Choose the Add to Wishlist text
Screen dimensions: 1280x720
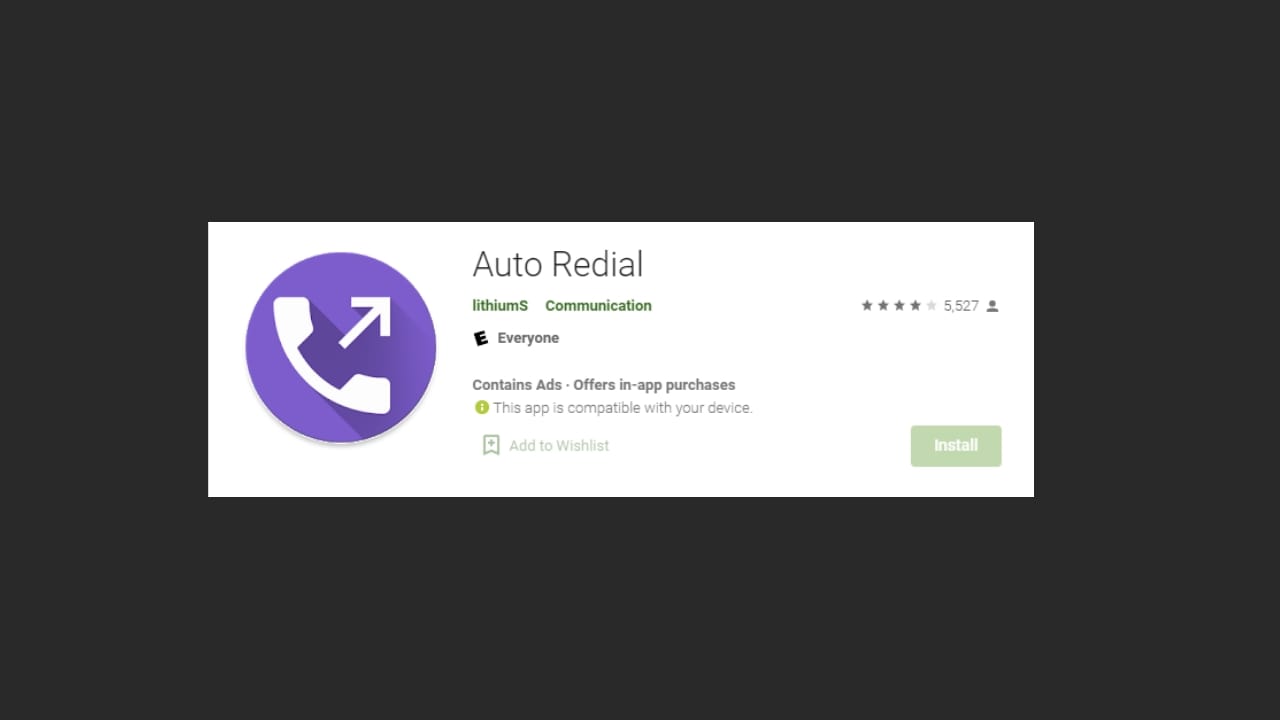pos(559,446)
